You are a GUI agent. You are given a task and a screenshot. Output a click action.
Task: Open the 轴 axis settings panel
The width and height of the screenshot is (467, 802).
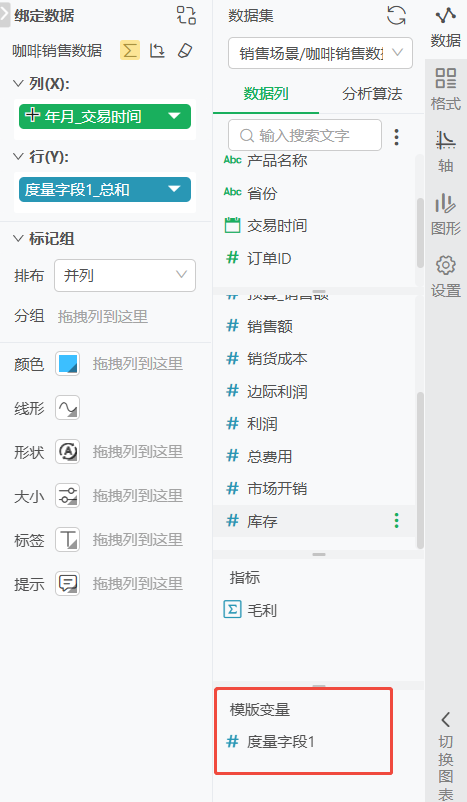446,152
